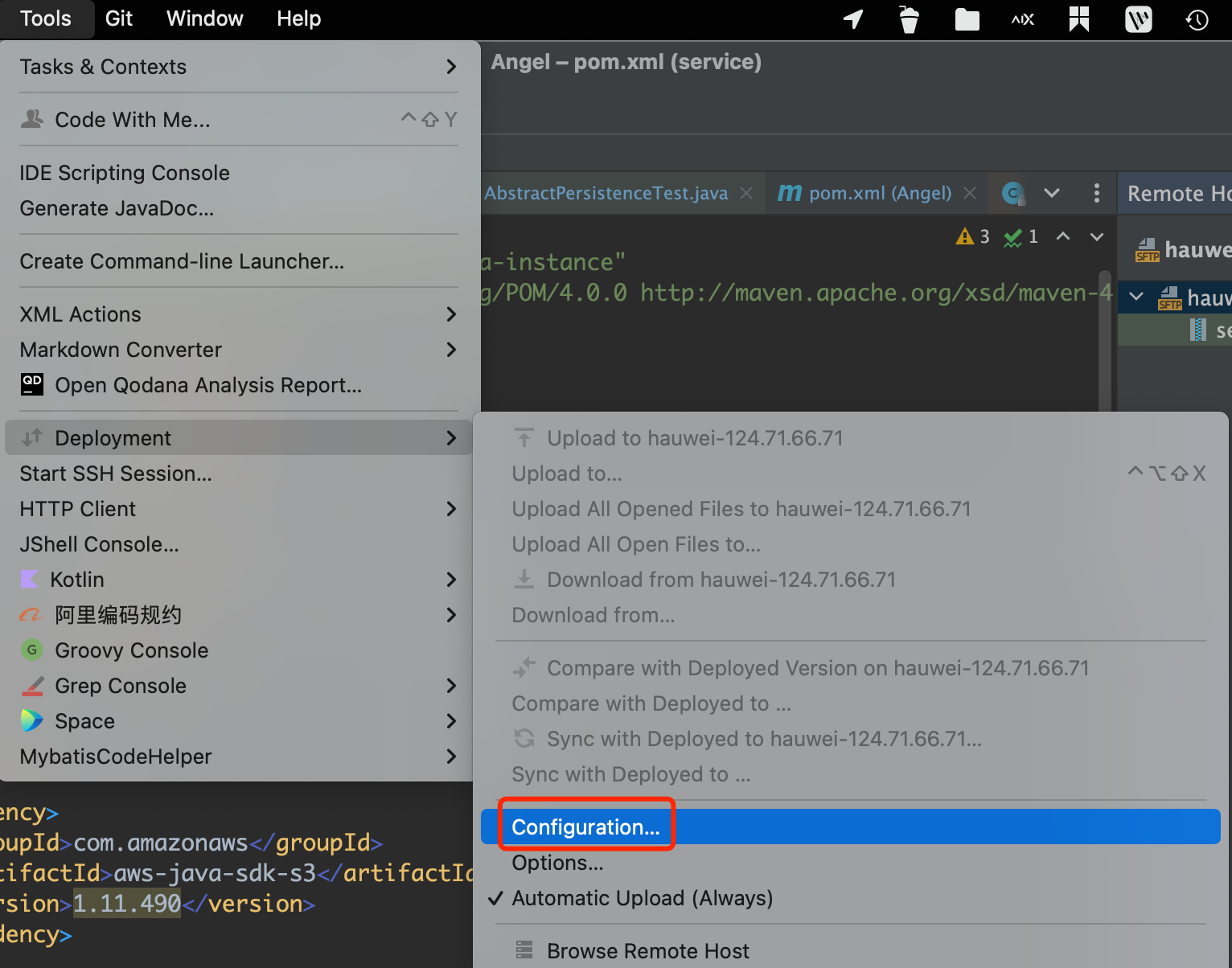Click the Browse Remote Host icon

click(x=524, y=950)
